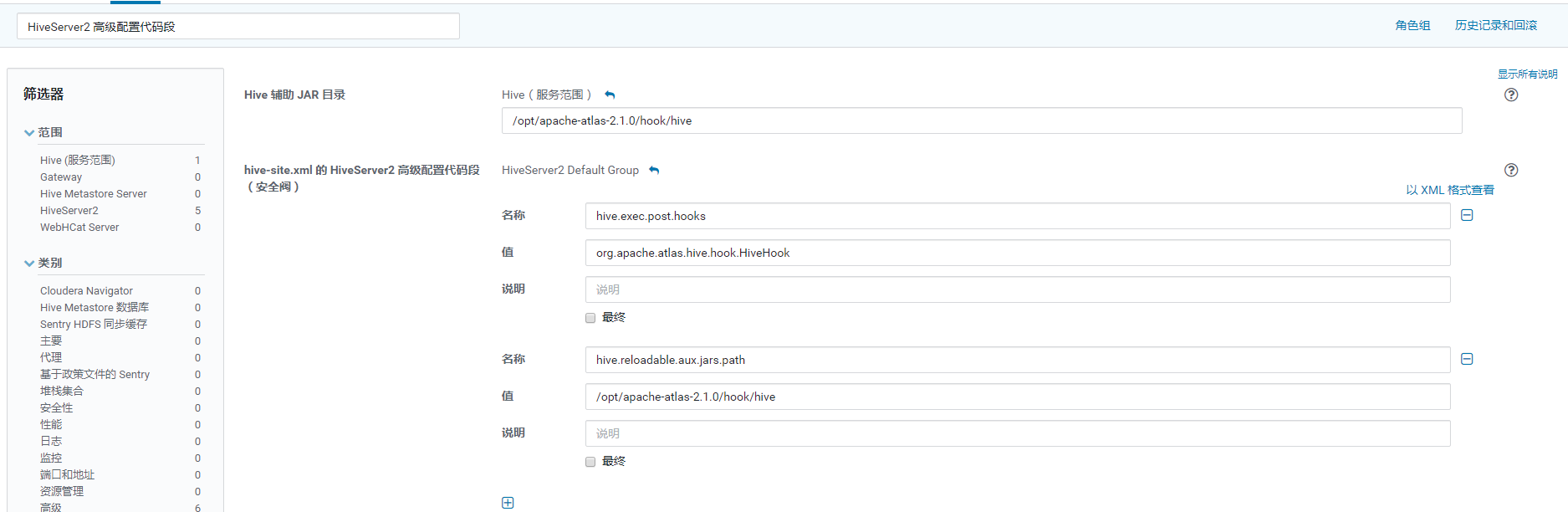Click the 说明 field under hive.reloadable.aux.jars.path

1018,433
